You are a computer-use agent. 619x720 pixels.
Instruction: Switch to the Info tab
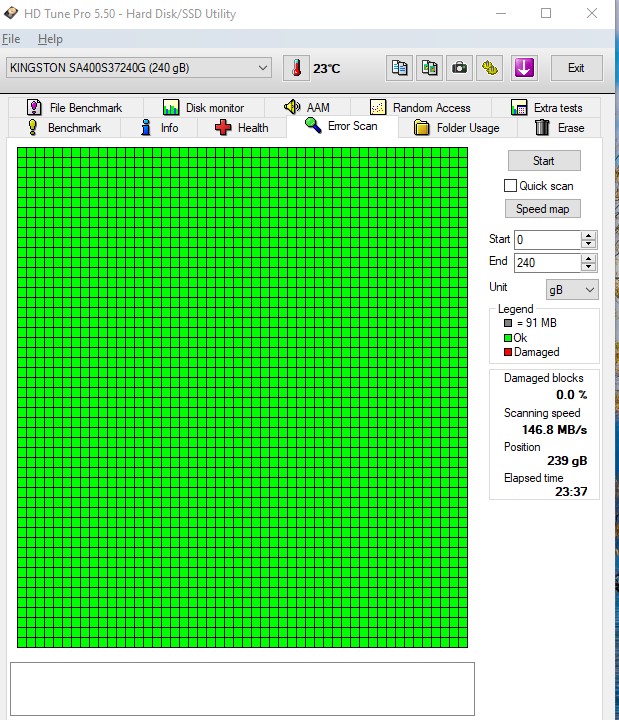[159, 128]
